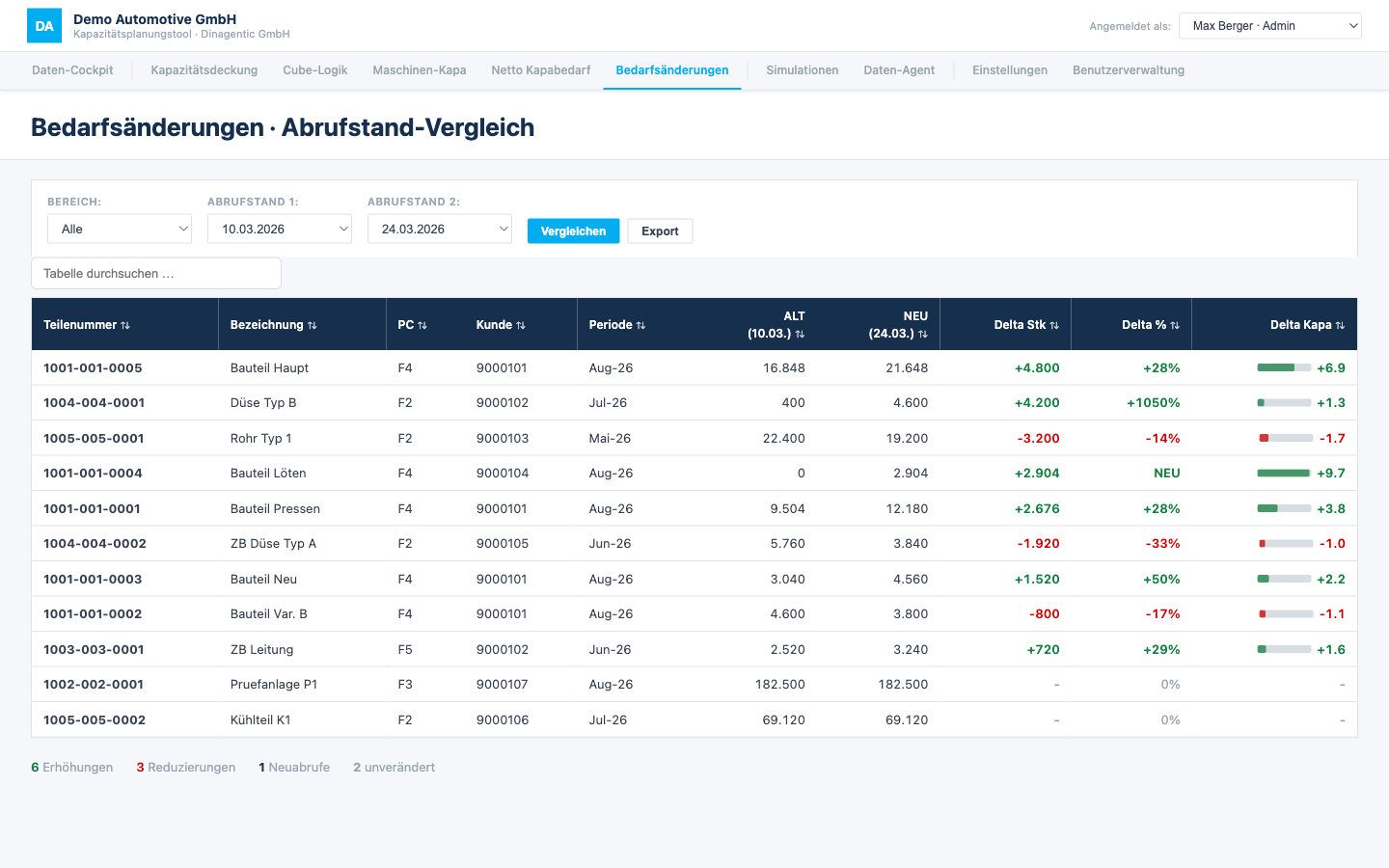Screen dimensions: 1389x868
Task: Sort by Bezeichnung column arrows icon
Action: click(313, 326)
